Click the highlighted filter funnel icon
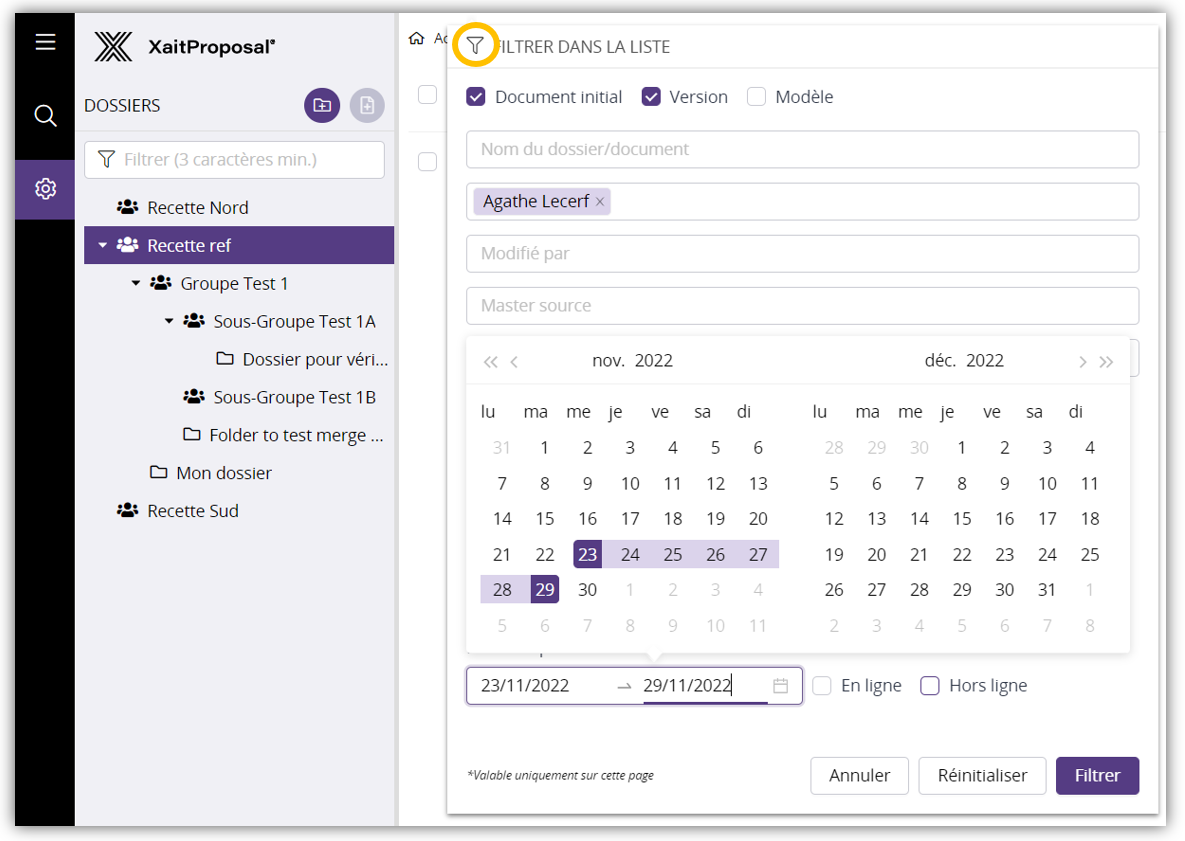Screen dimensions: 1185x841 [476, 46]
